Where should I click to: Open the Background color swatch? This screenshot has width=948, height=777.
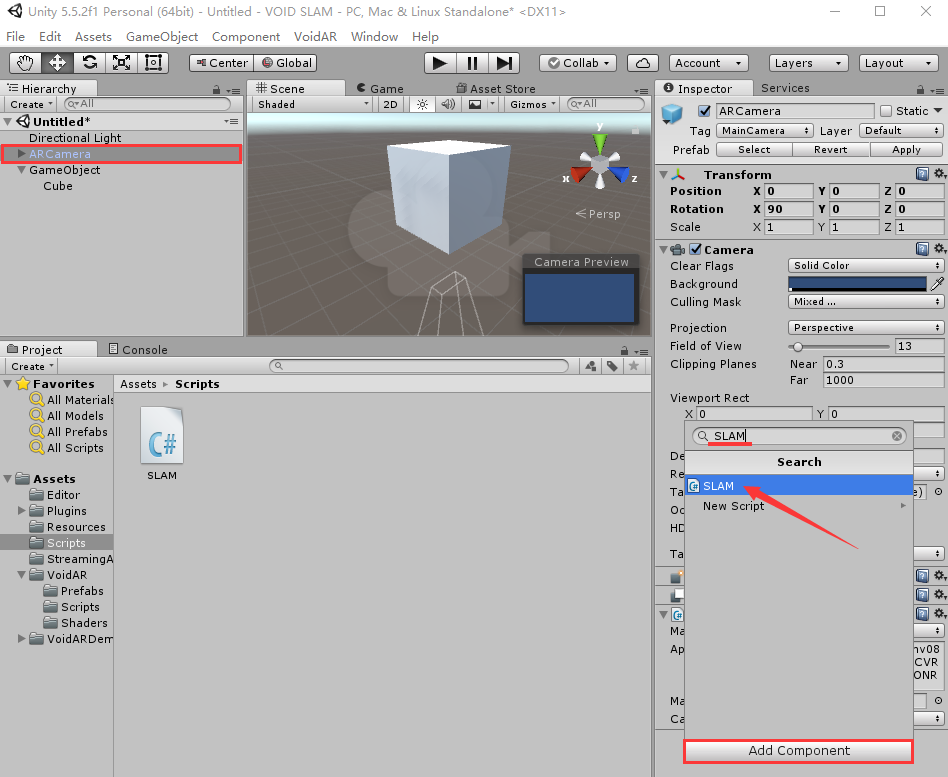point(857,284)
